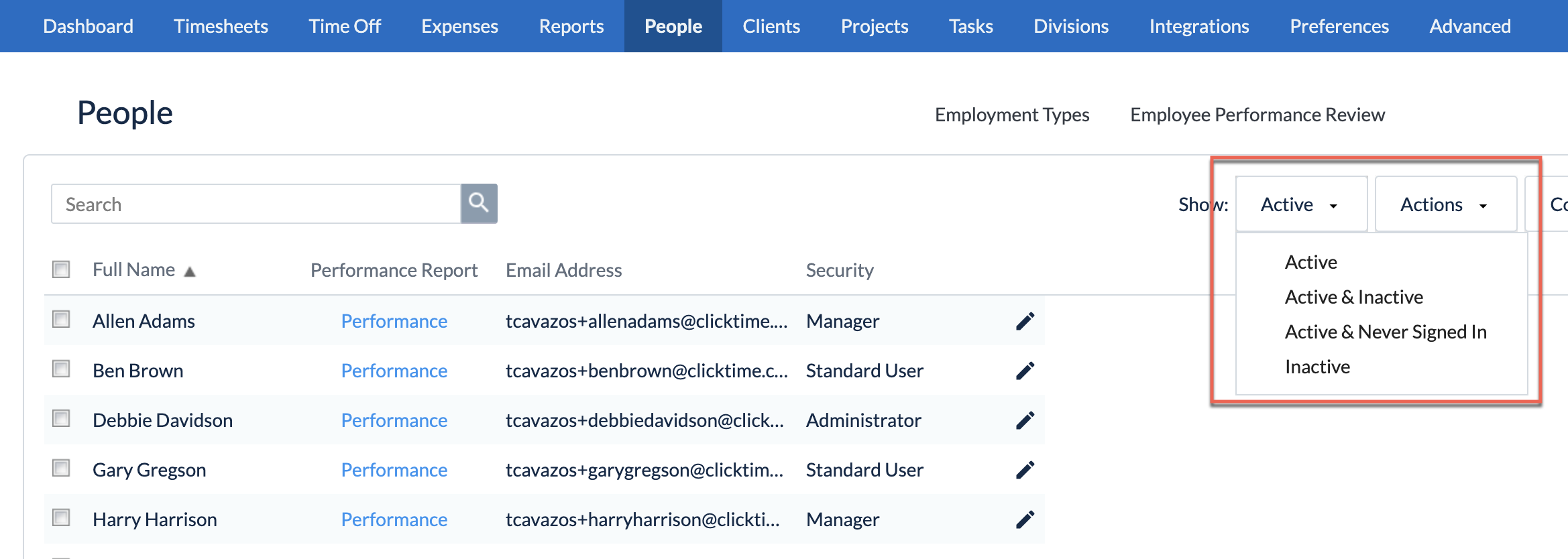This screenshot has height=559, width=1568.
Task: Click Administrator security value for Debbie Davidson
Action: pyautogui.click(x=863, y=420)
